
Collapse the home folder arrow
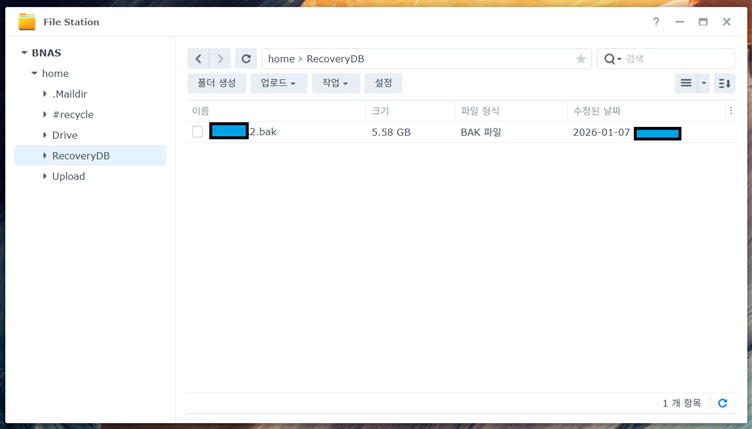pyautogui.click(x=34, y=73)
